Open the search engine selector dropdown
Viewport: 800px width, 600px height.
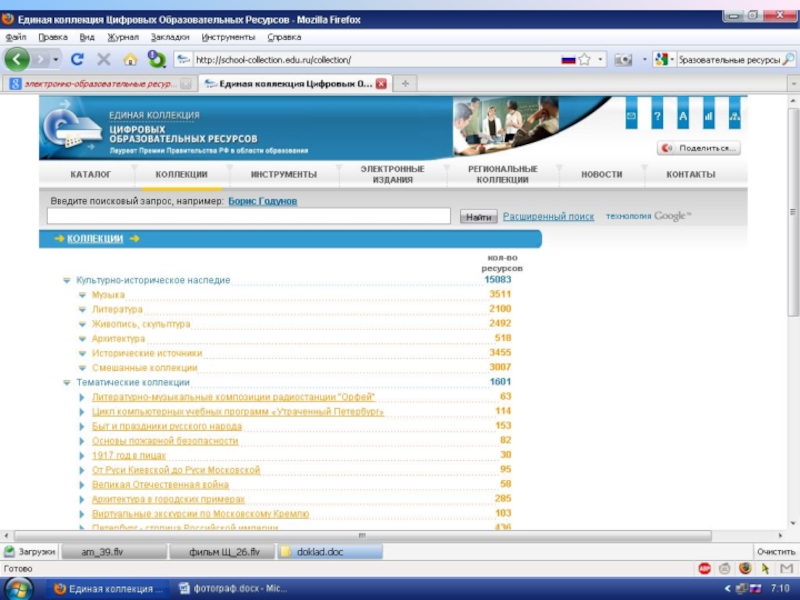click(663, 60)
